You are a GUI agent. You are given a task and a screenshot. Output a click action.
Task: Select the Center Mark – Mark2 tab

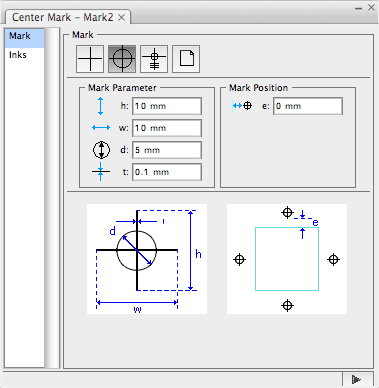(x=62, y=17)
